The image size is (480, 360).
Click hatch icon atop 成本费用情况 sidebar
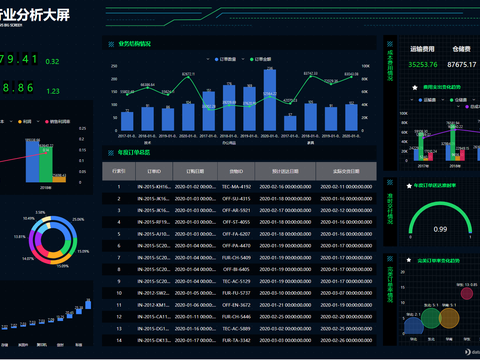click(390, 44)
